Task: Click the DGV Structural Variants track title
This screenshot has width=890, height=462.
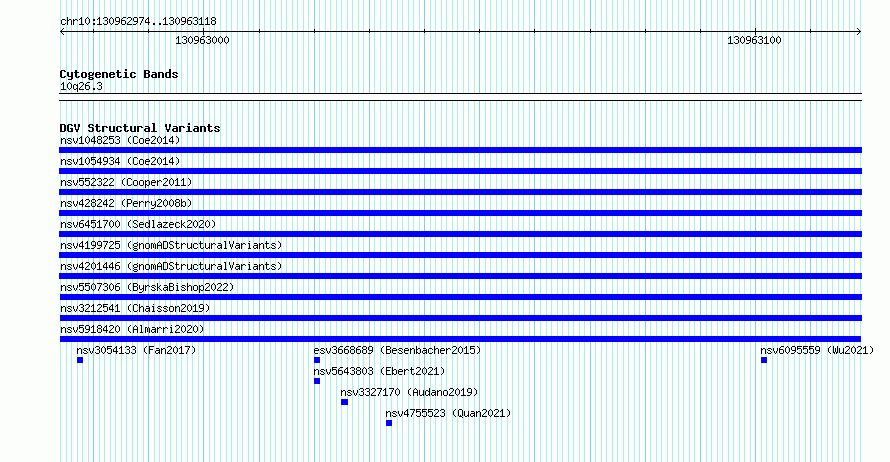Action: coord(140,128)
